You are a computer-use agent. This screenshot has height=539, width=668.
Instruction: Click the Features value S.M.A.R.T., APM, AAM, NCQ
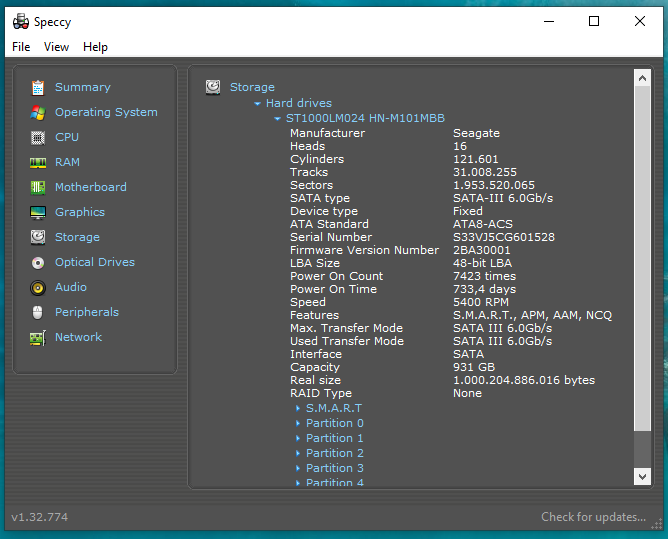tap(532, 315)
